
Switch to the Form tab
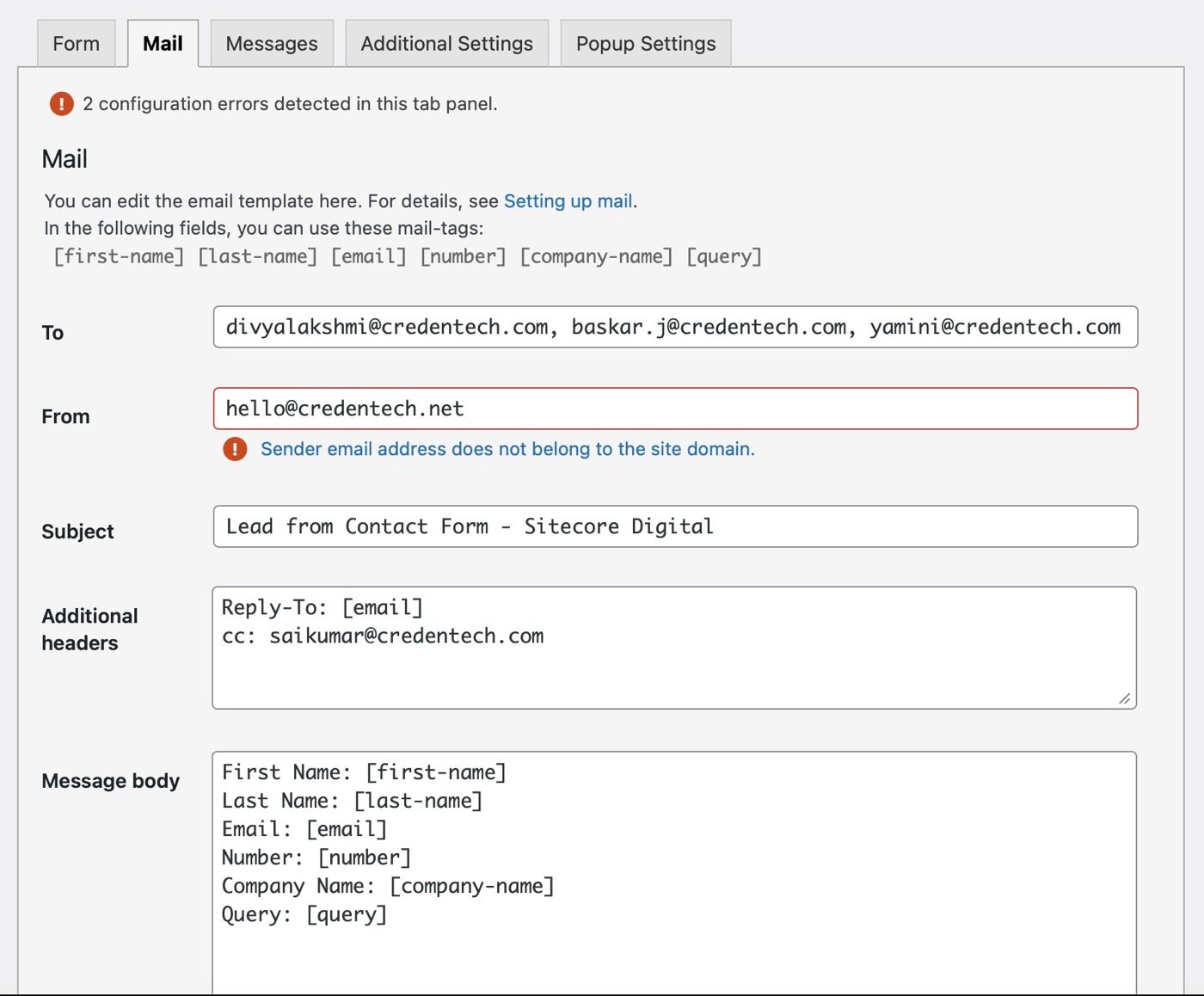click(76, 43)
